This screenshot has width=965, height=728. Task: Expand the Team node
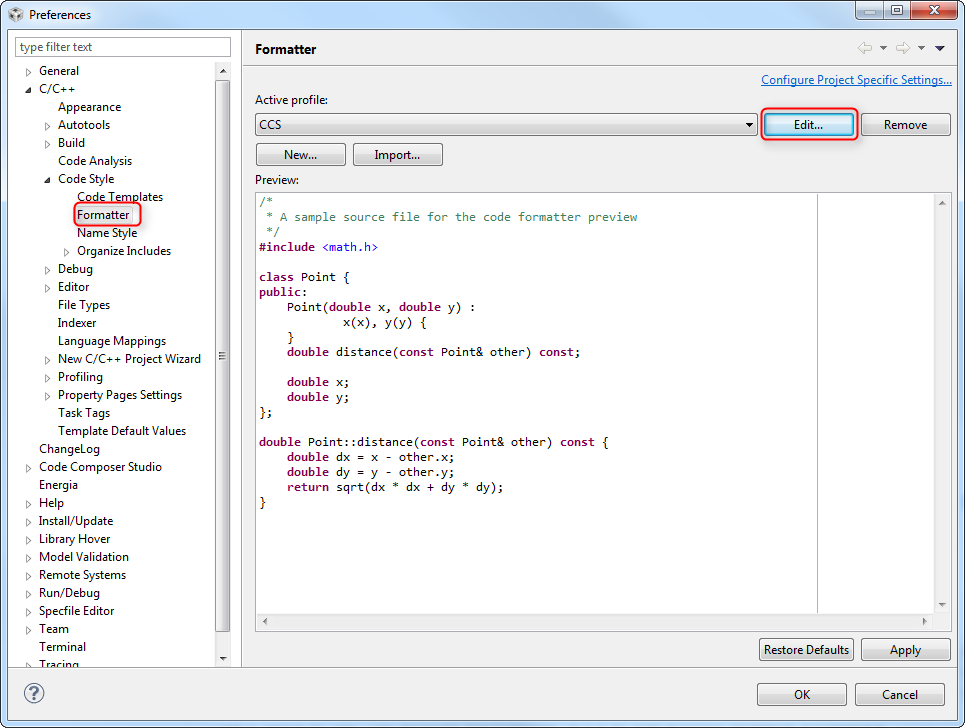pos(28,630)
